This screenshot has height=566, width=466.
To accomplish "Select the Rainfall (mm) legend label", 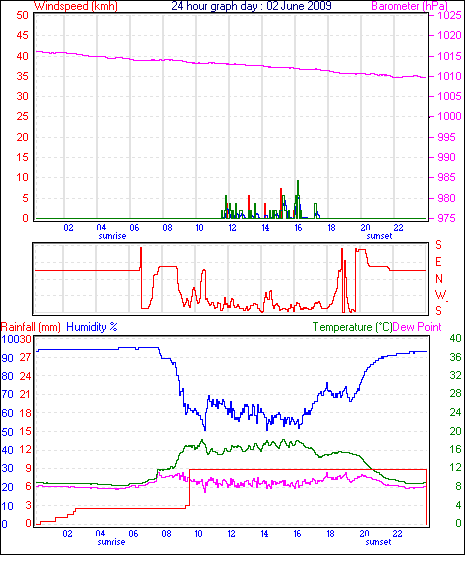I will [31, 327].
